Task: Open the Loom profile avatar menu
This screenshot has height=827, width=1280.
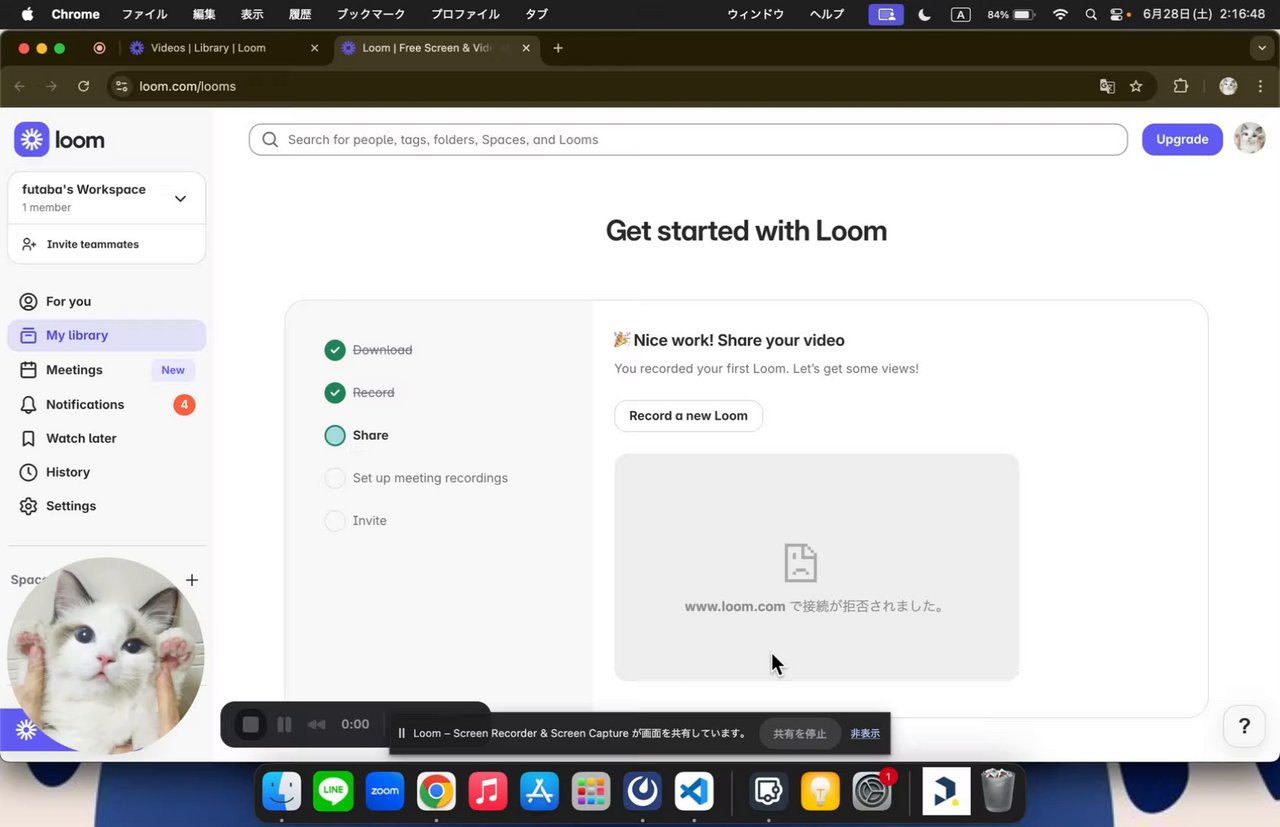Action: (x=1250, y=139)
